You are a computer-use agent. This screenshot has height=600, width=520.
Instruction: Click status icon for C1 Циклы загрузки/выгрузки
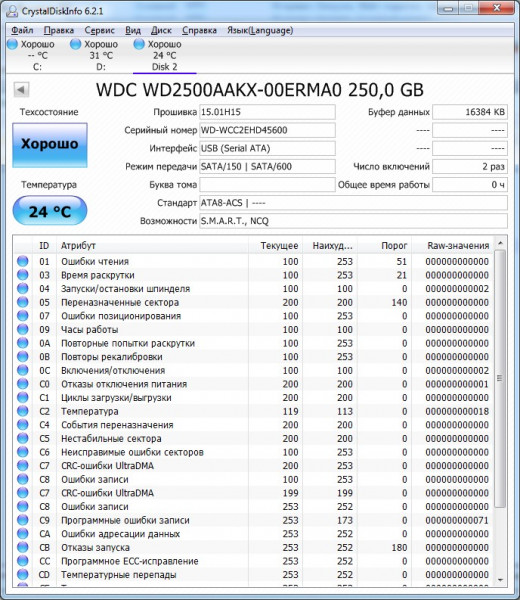point(23,397)
